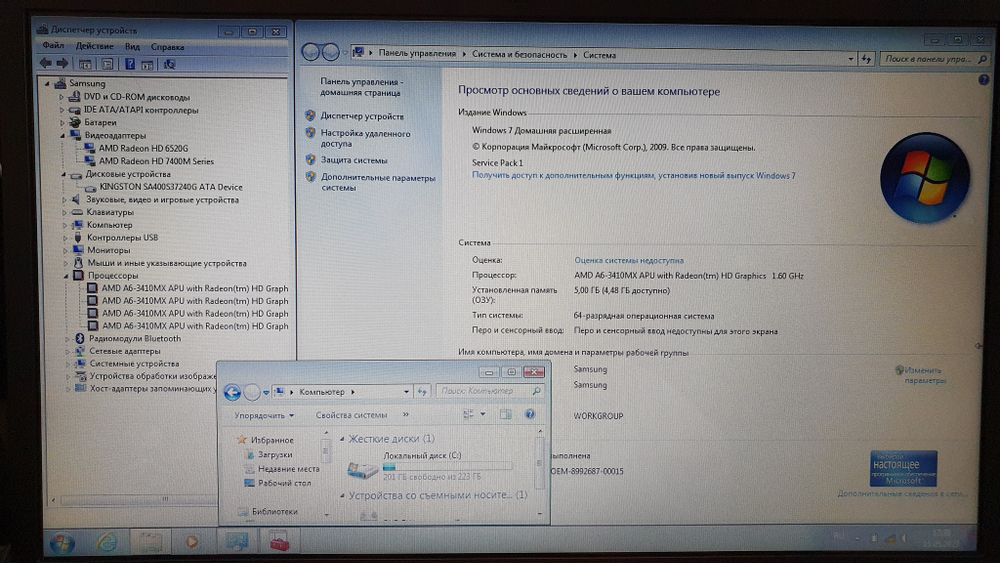Open Защита системы link
The image size is (1000, 563).
point(354,160)
